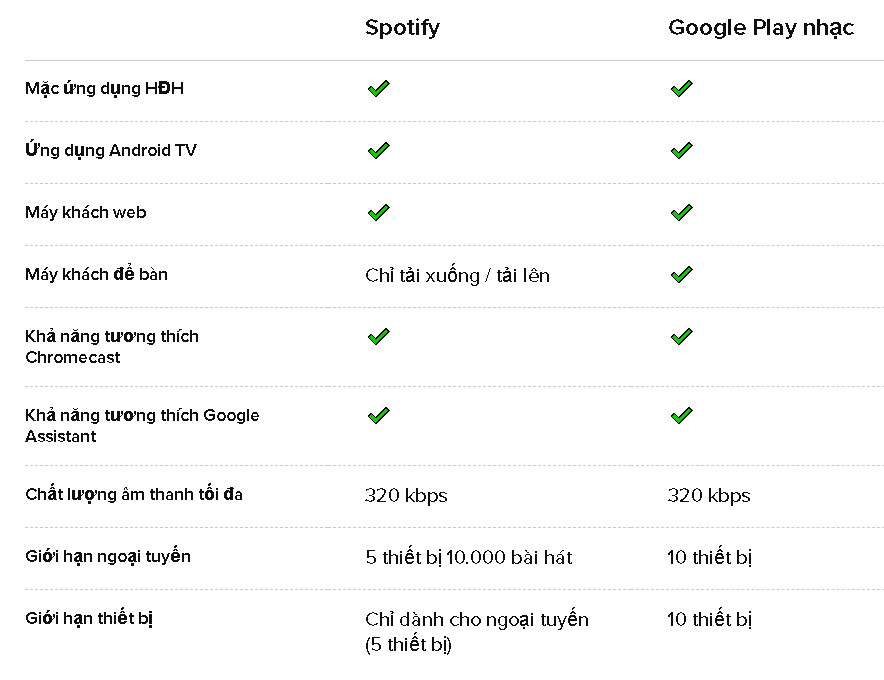The height and width of the screenshot is (680, 884).
Task: Click Spotify checkmark for Máy khách web
Action: (377, 213)
